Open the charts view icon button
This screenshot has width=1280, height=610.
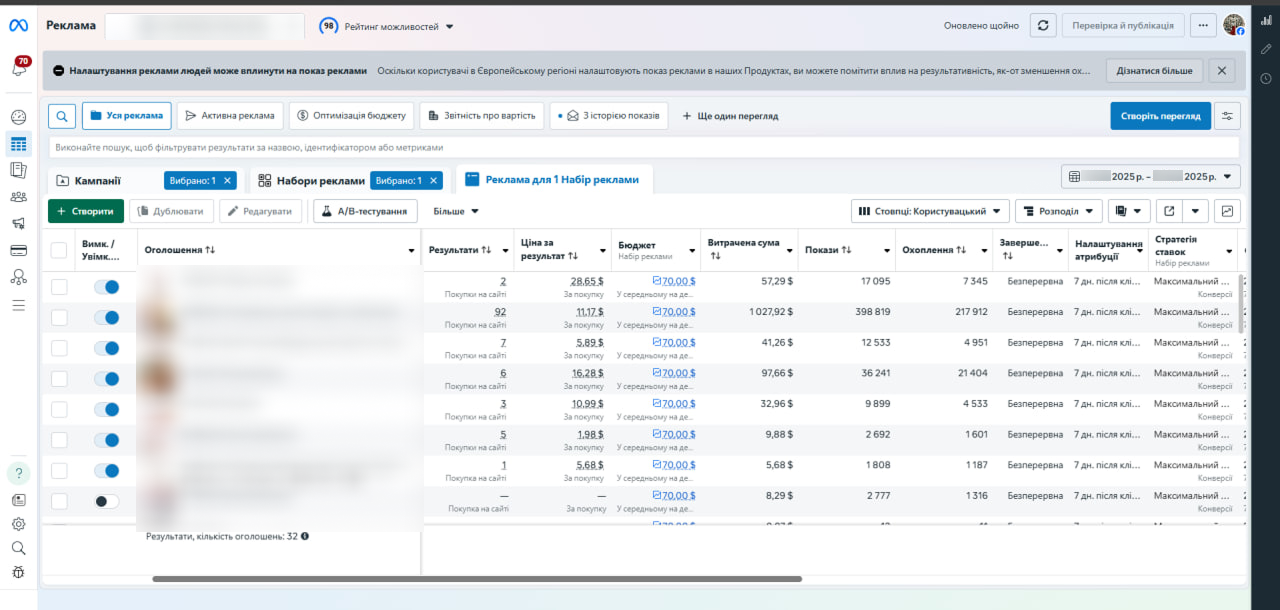click(x=1228, y=211)
